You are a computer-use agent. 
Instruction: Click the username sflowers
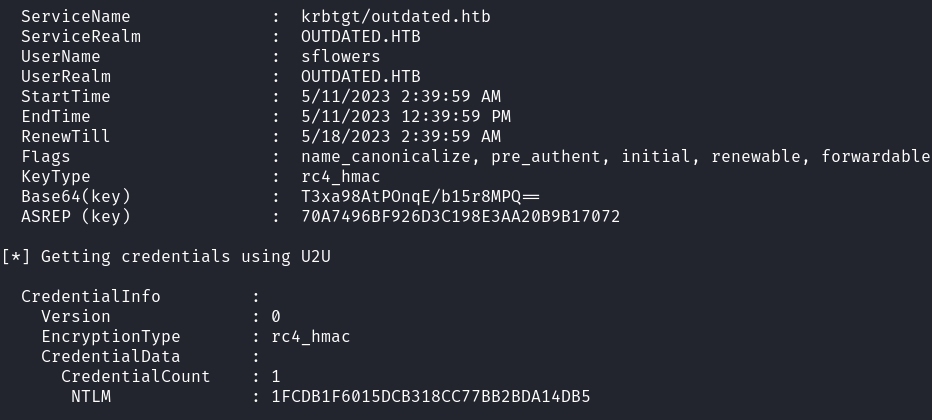click(x=340, y=57)
